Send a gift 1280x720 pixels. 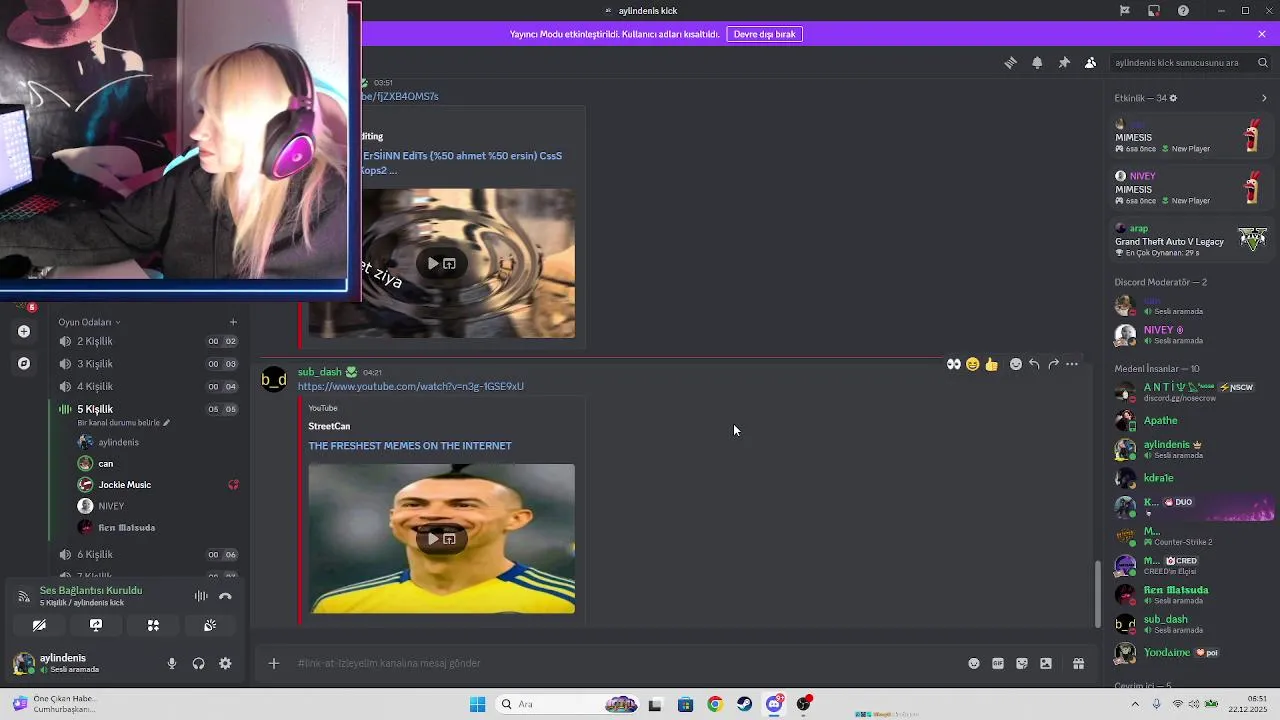pyautogui.click(x=1078, y=663)
